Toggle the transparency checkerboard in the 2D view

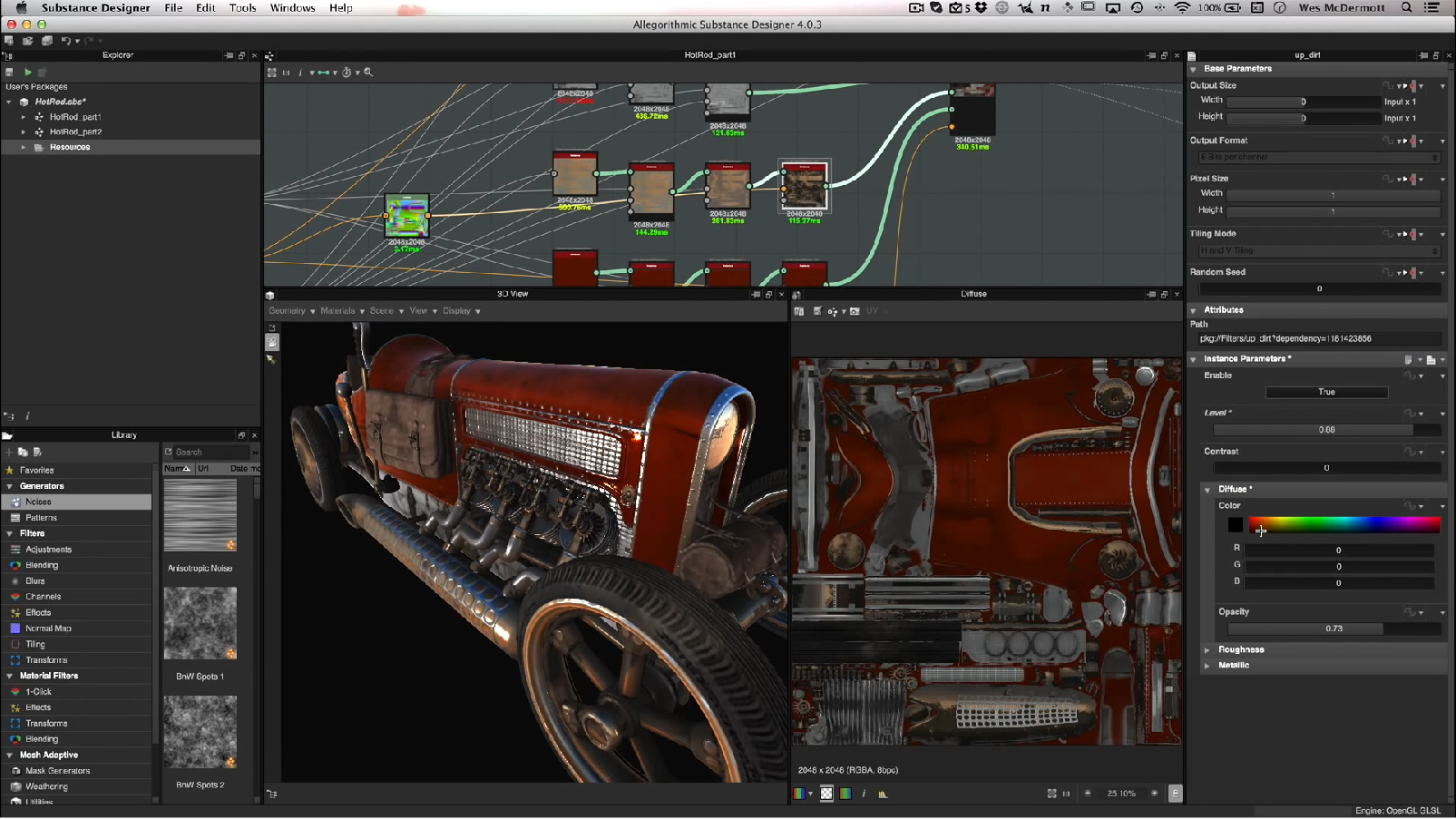pos(826,794)
